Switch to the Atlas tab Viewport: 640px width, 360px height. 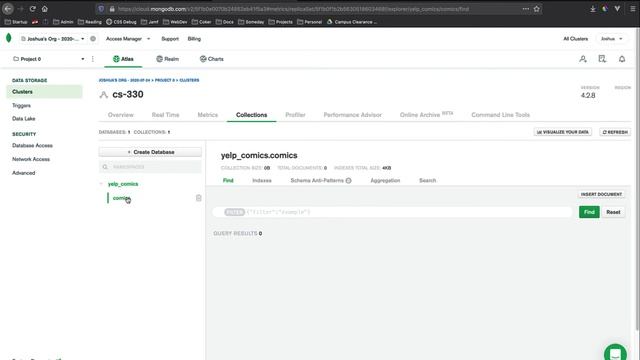[x=123, y=59]
